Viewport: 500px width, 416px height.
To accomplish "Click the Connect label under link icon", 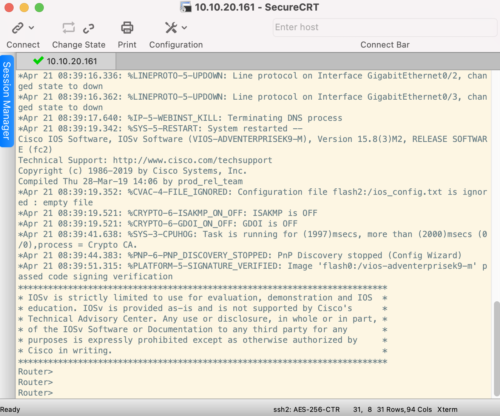I will coord(23,45).
